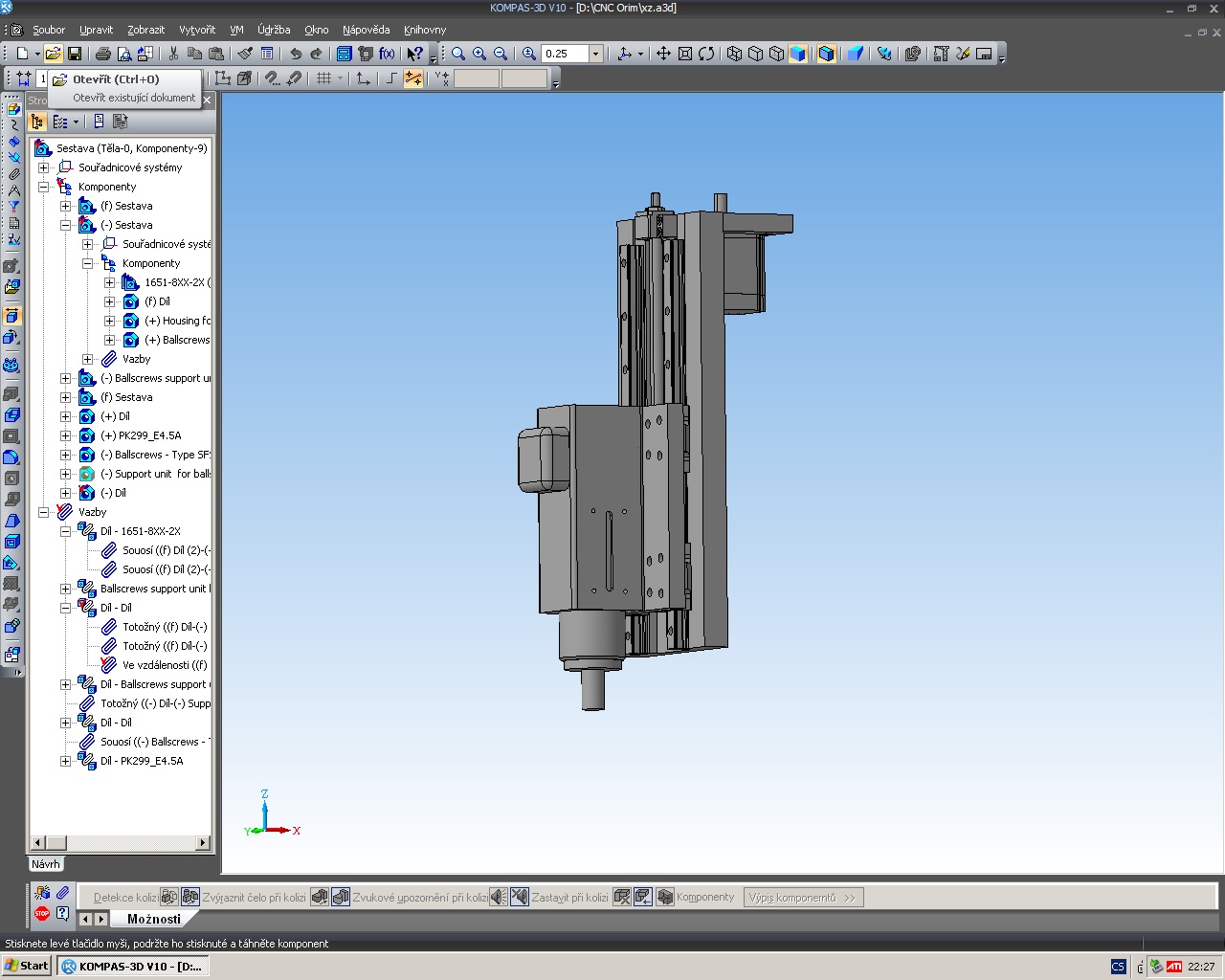Click the Undo arrow icon
1225x980 pixels.
click(296, 55)
